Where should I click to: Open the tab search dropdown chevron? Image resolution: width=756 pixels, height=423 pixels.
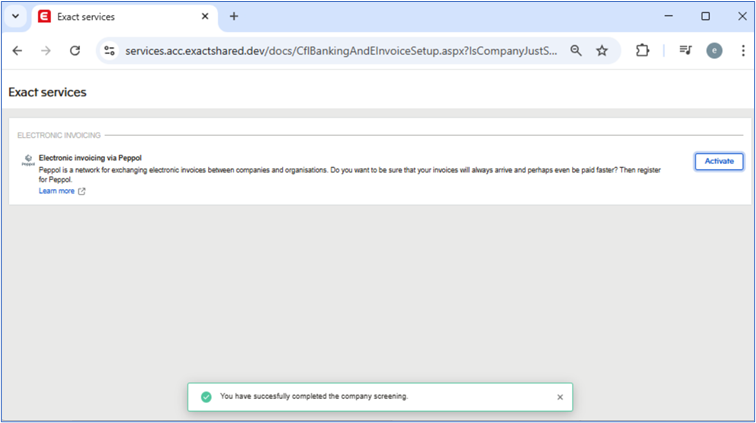(15, 17)
